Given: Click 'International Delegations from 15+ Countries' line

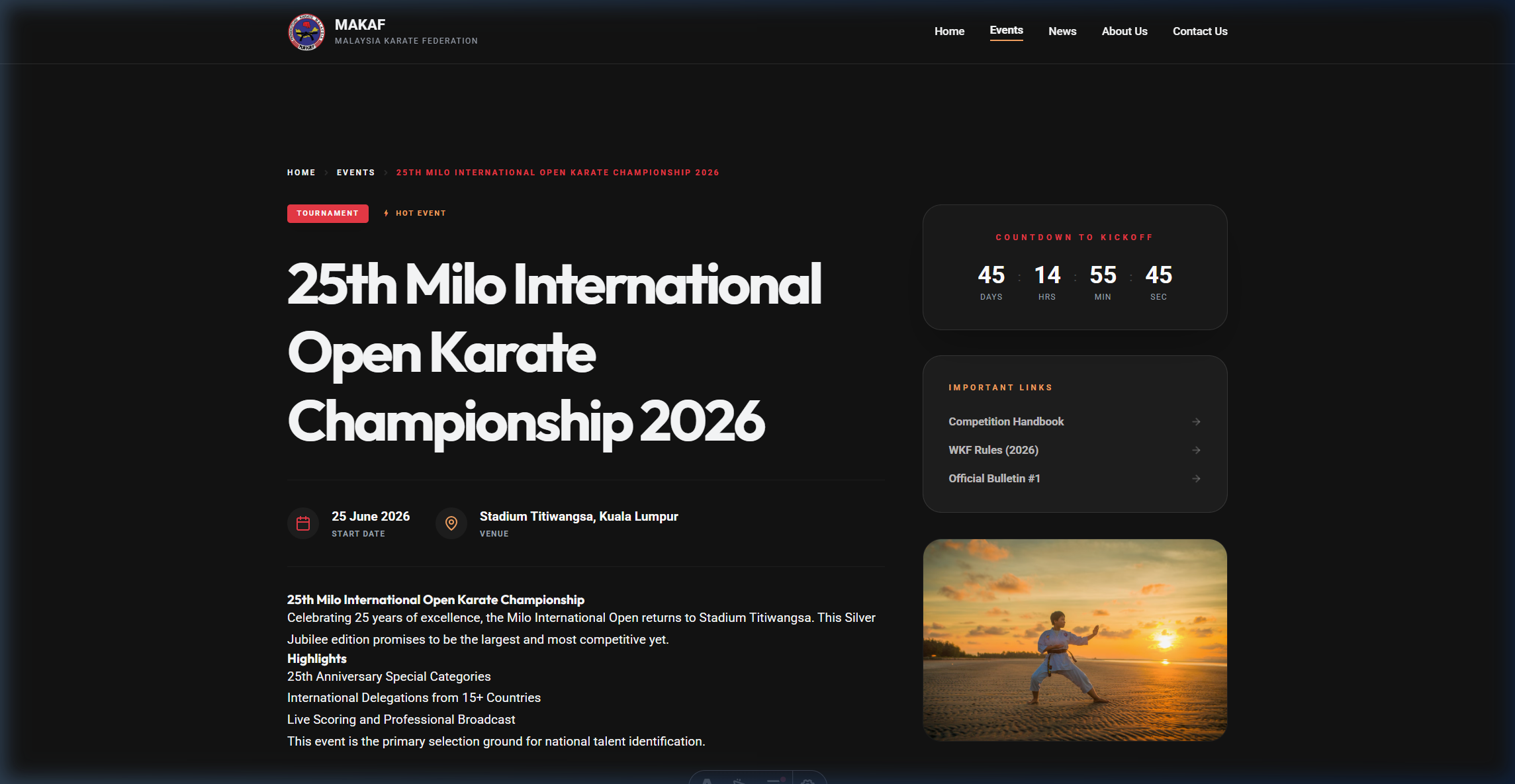Looking at the screenshot, I should pos(414,697).
